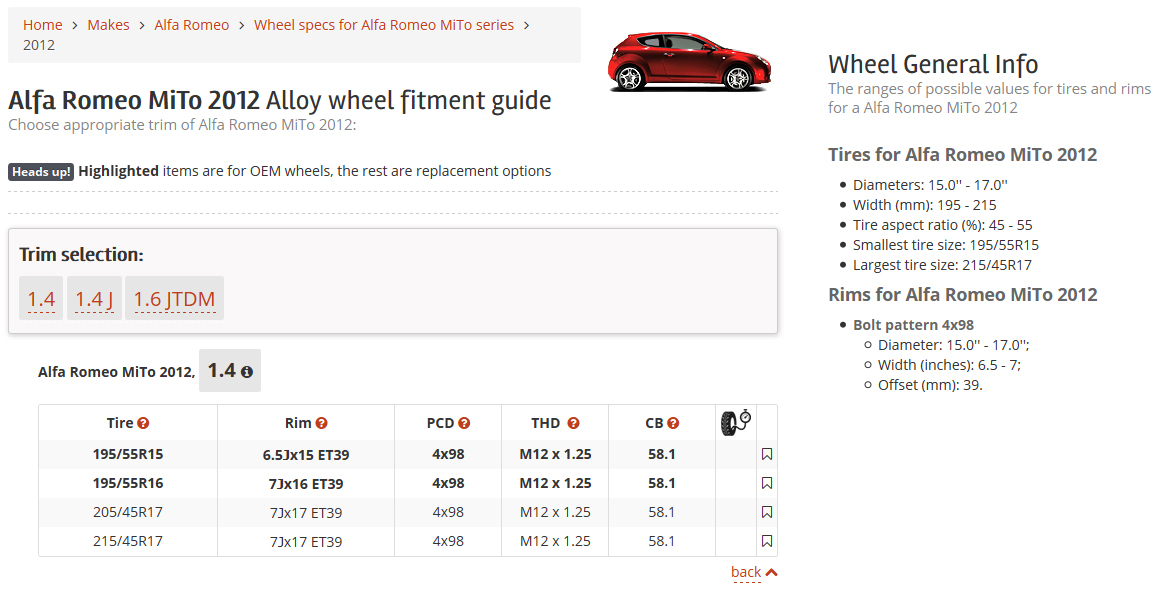
Task: Click the 2012 breadcrumb text
Action: pos(39,45)
